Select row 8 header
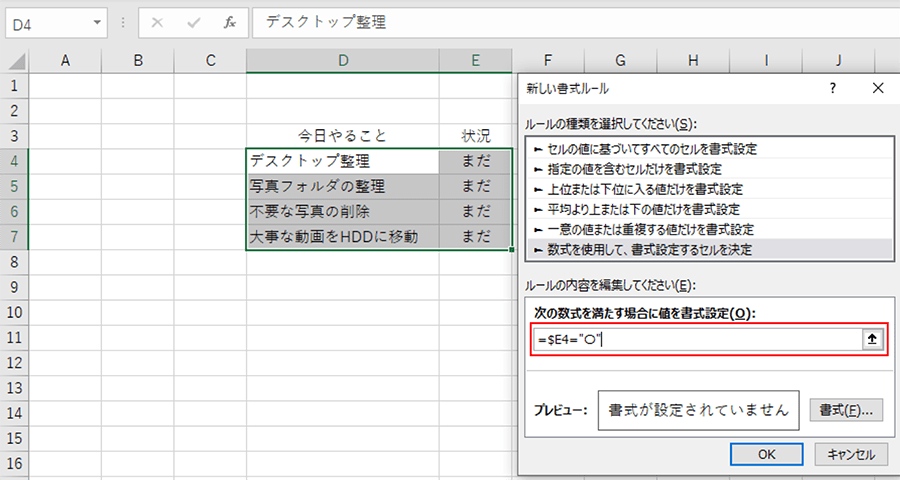 coord(14,262)
